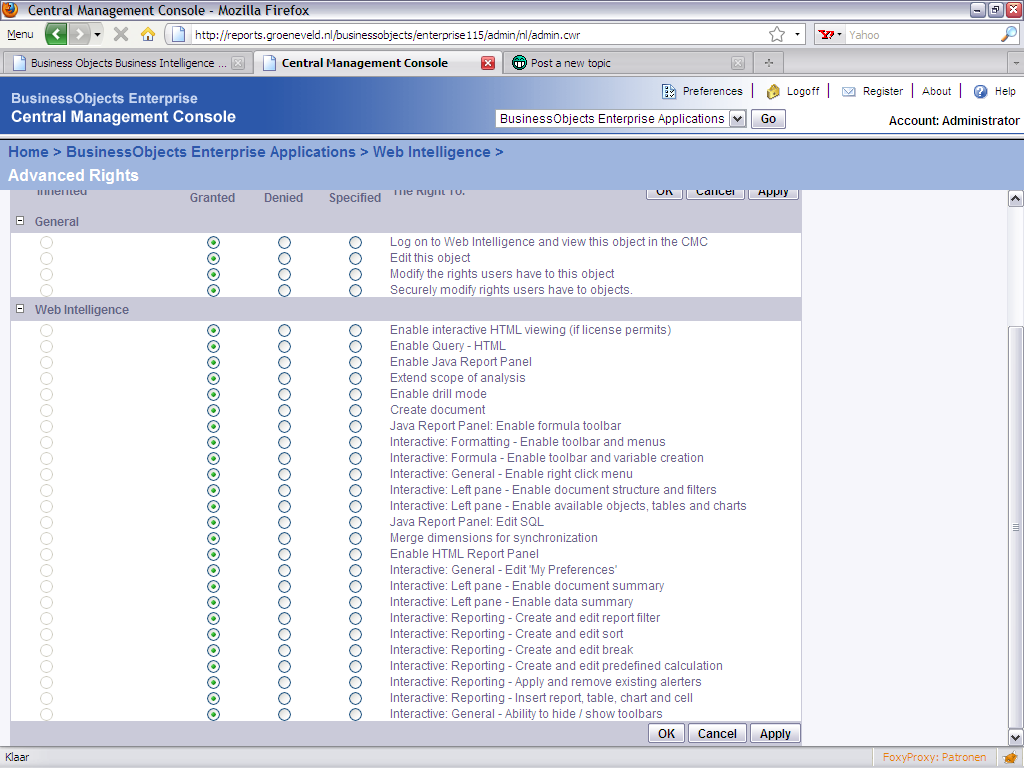Run search with the magnifier icon
The height and width of the screenshot is (768, 1024).
tap(1009, 35)
